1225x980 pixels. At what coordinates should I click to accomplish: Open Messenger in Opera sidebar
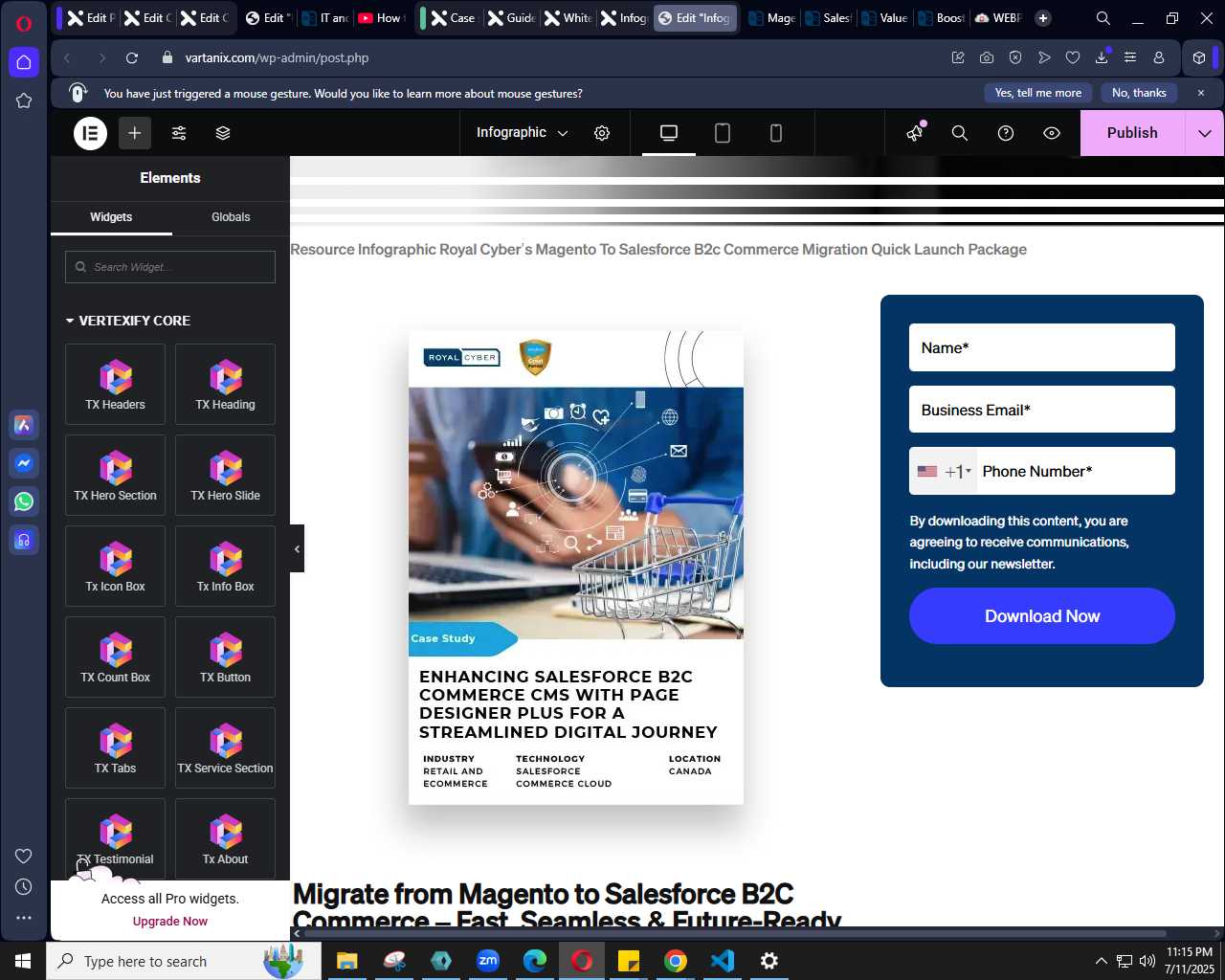click(24, 463)
